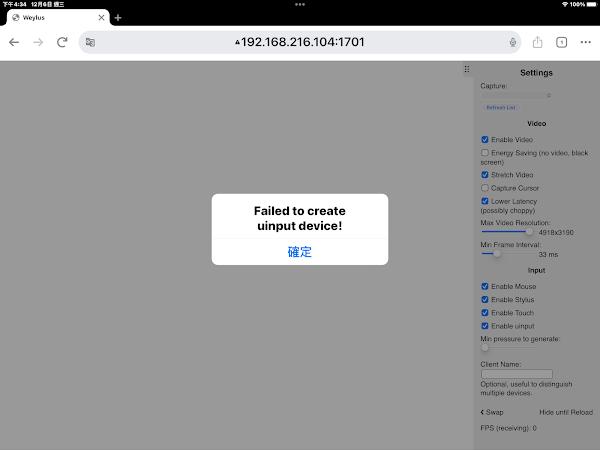
Task: Dismiss the uinput error dialog with 確定
Action: (x=300, y=252)
